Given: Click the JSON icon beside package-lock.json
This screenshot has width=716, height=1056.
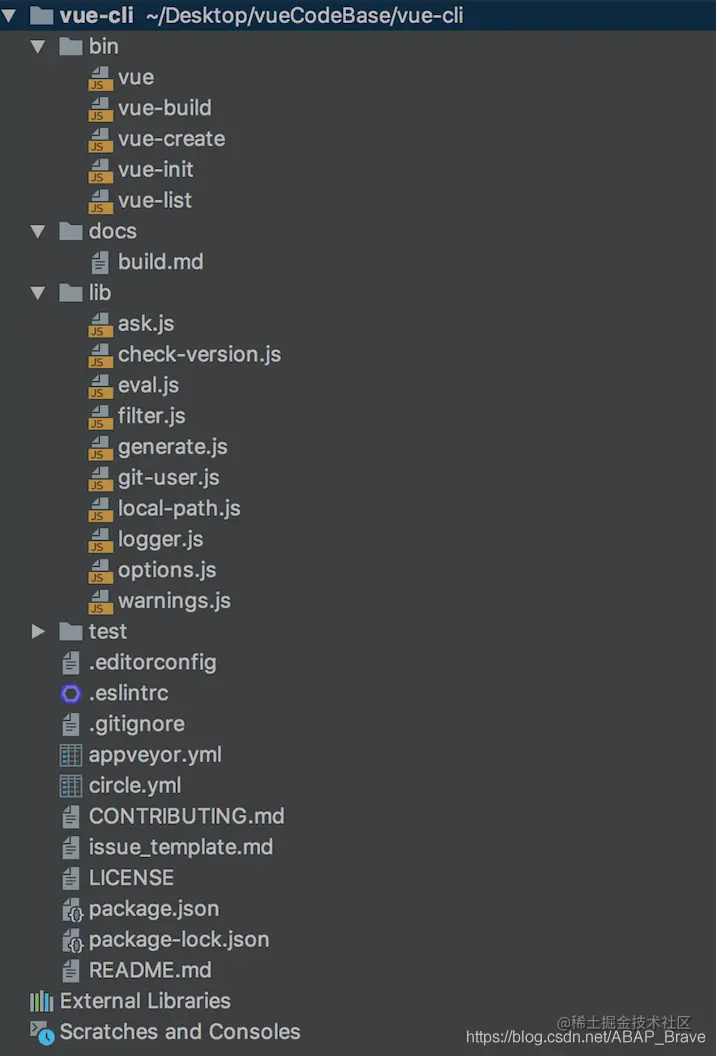Looking at the screenshot, I should 72,941.
